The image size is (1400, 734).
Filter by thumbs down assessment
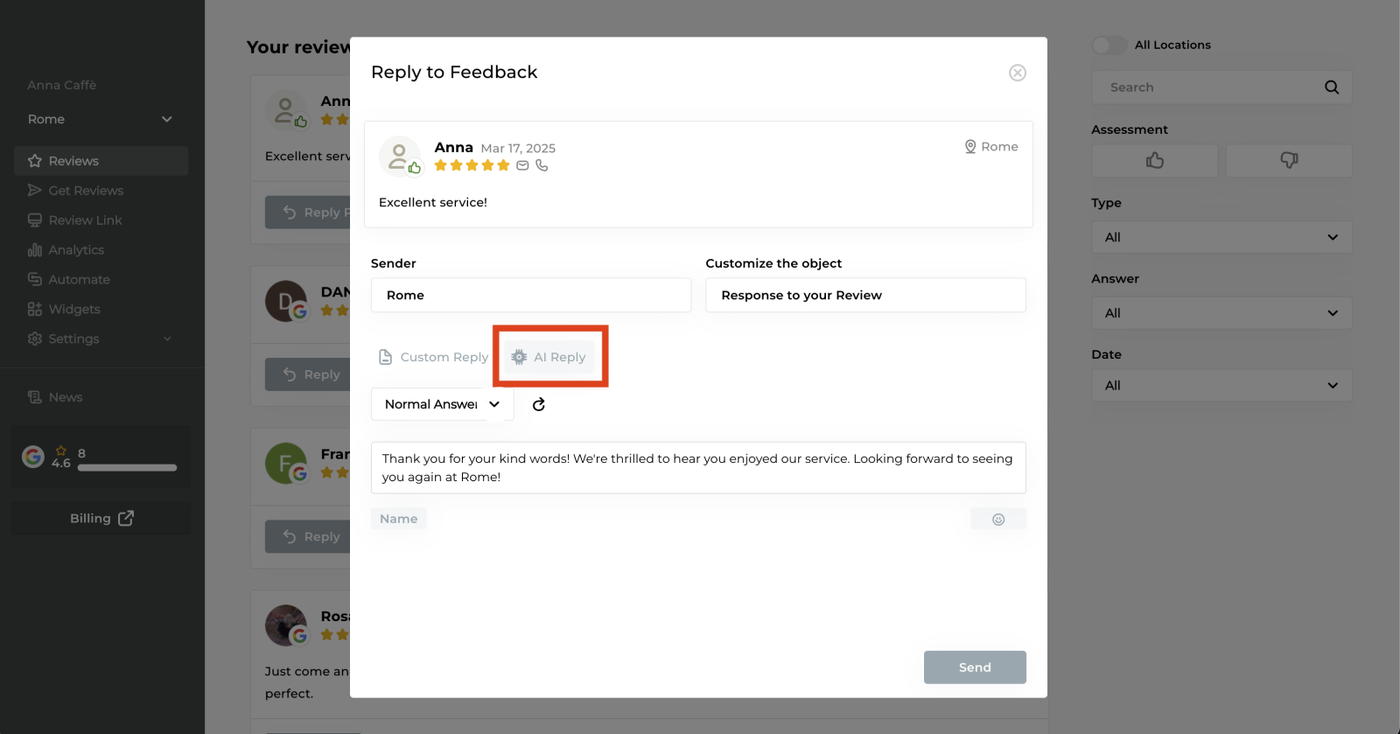[1288, 161]
